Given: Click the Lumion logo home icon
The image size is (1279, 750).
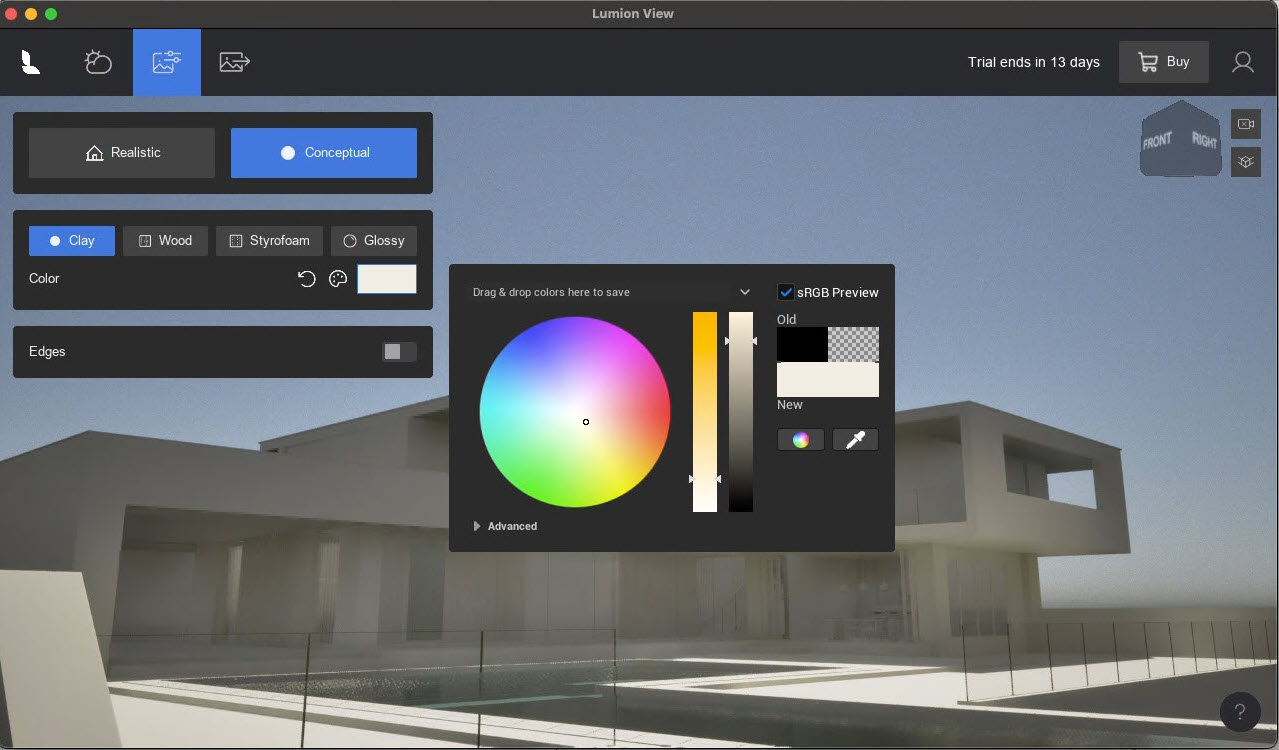Looking at the screenshot, I should 31,62.
